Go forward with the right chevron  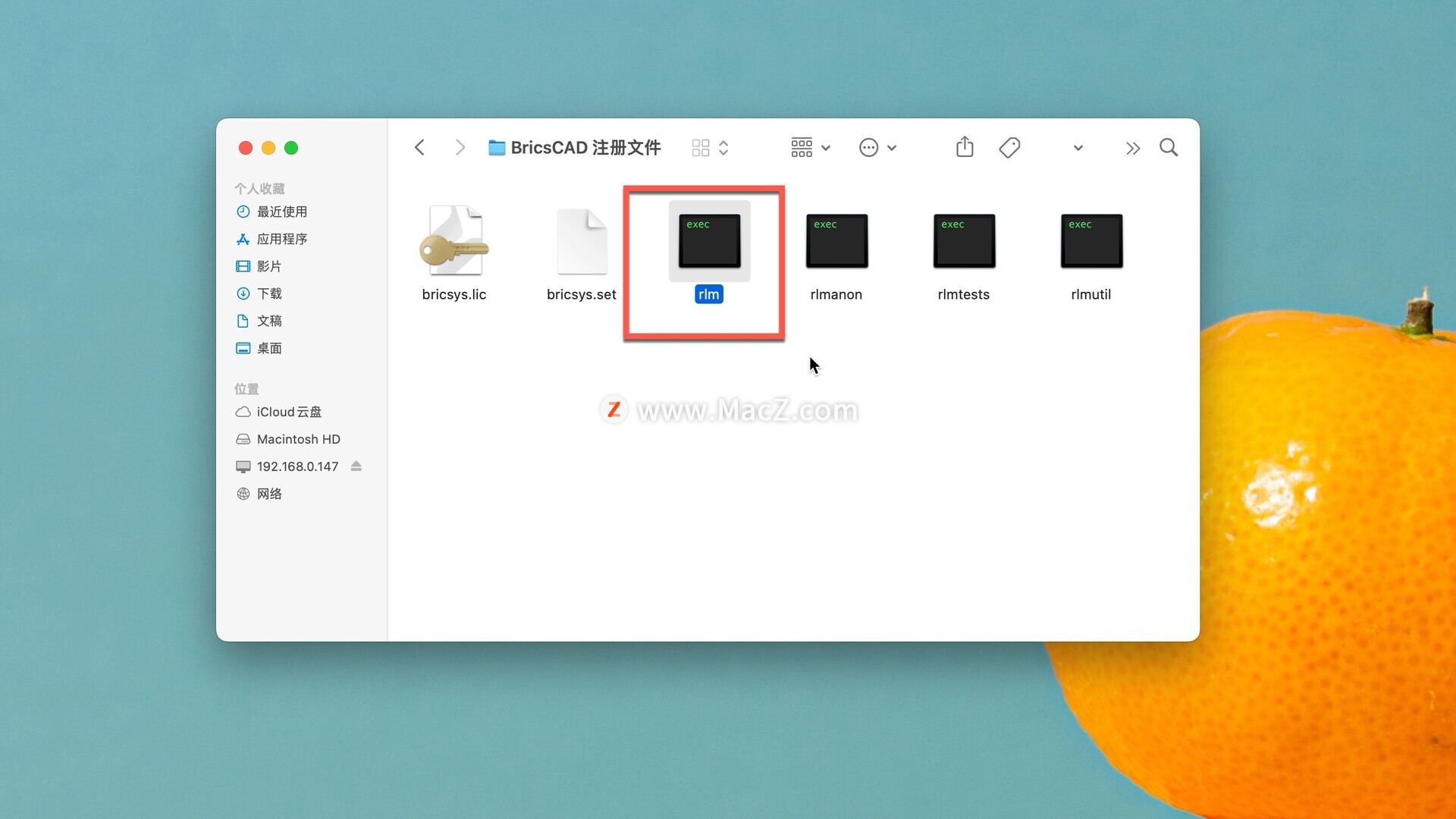(460, 147)
